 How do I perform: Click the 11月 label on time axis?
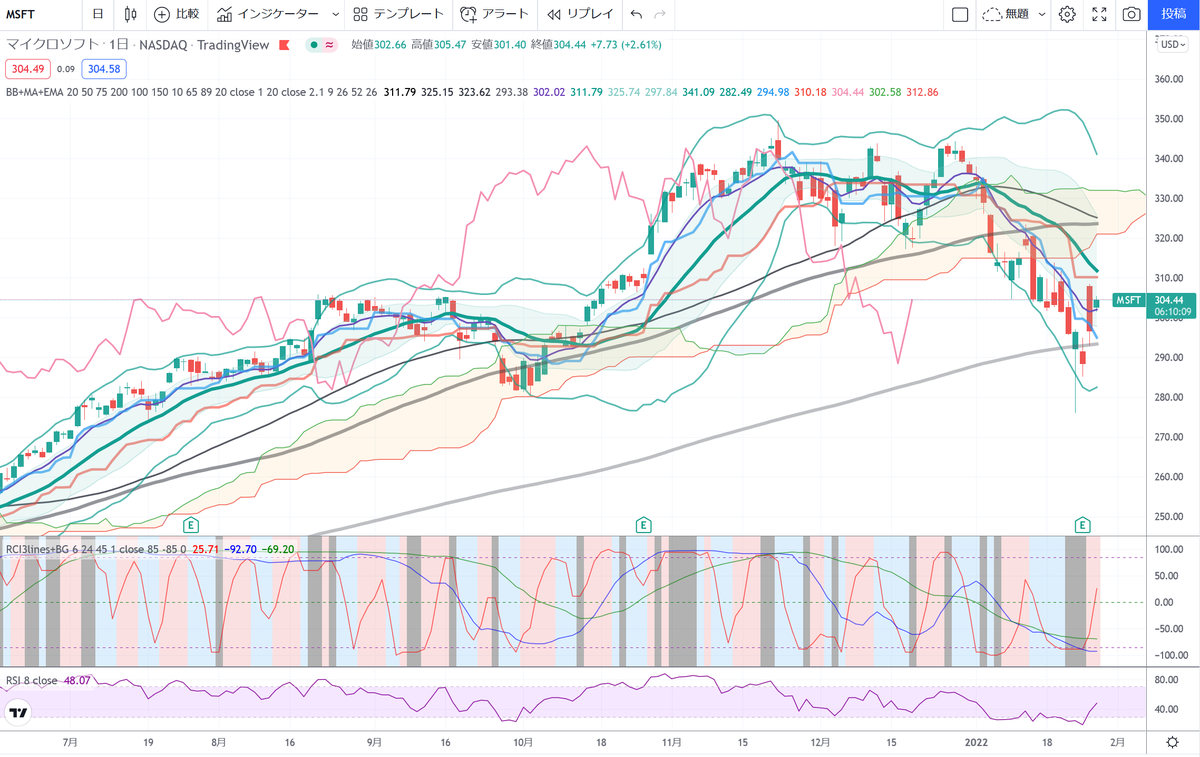[x=671, y=743]
